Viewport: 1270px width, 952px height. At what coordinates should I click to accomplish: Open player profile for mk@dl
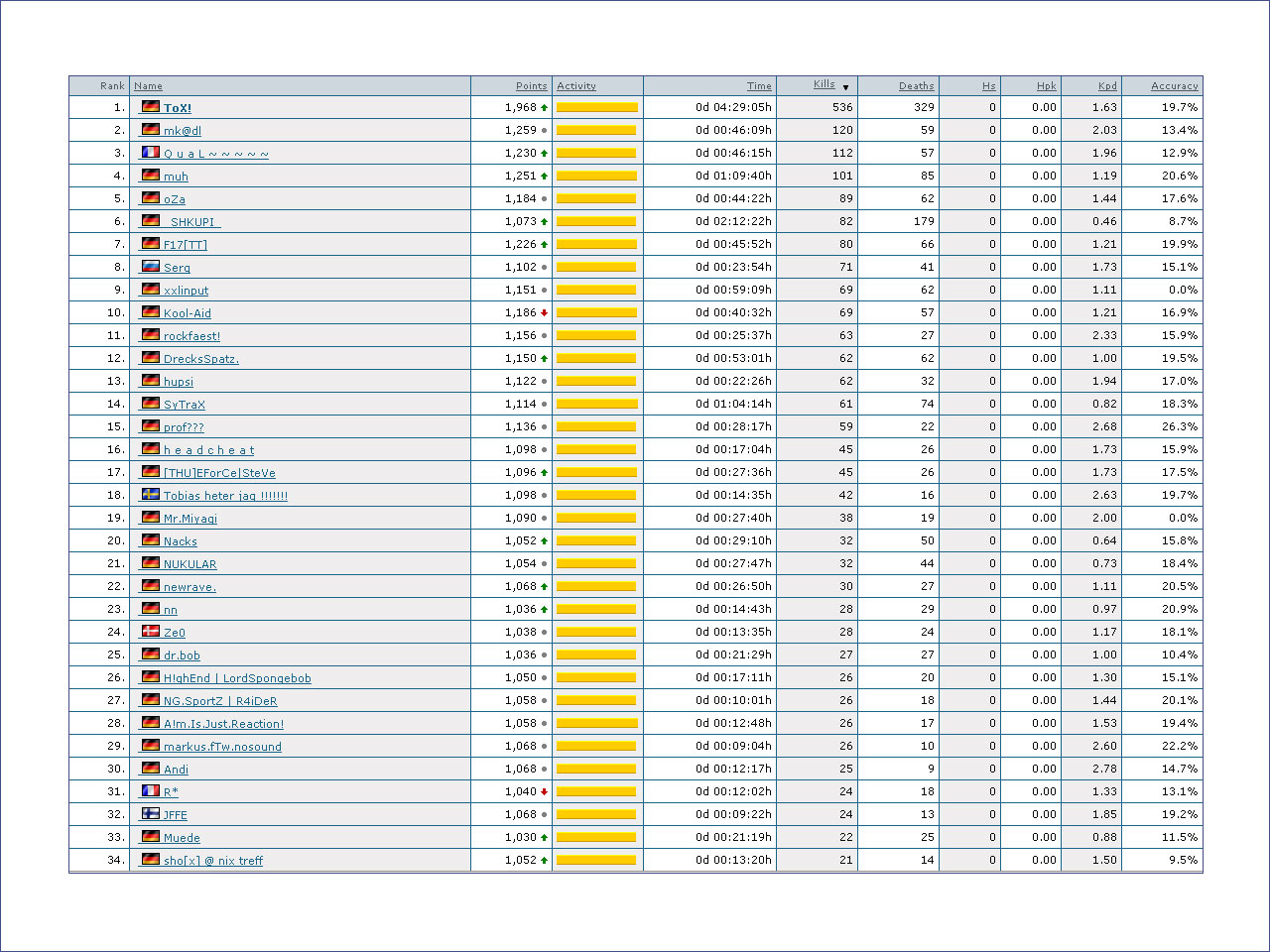pos(183,131)
